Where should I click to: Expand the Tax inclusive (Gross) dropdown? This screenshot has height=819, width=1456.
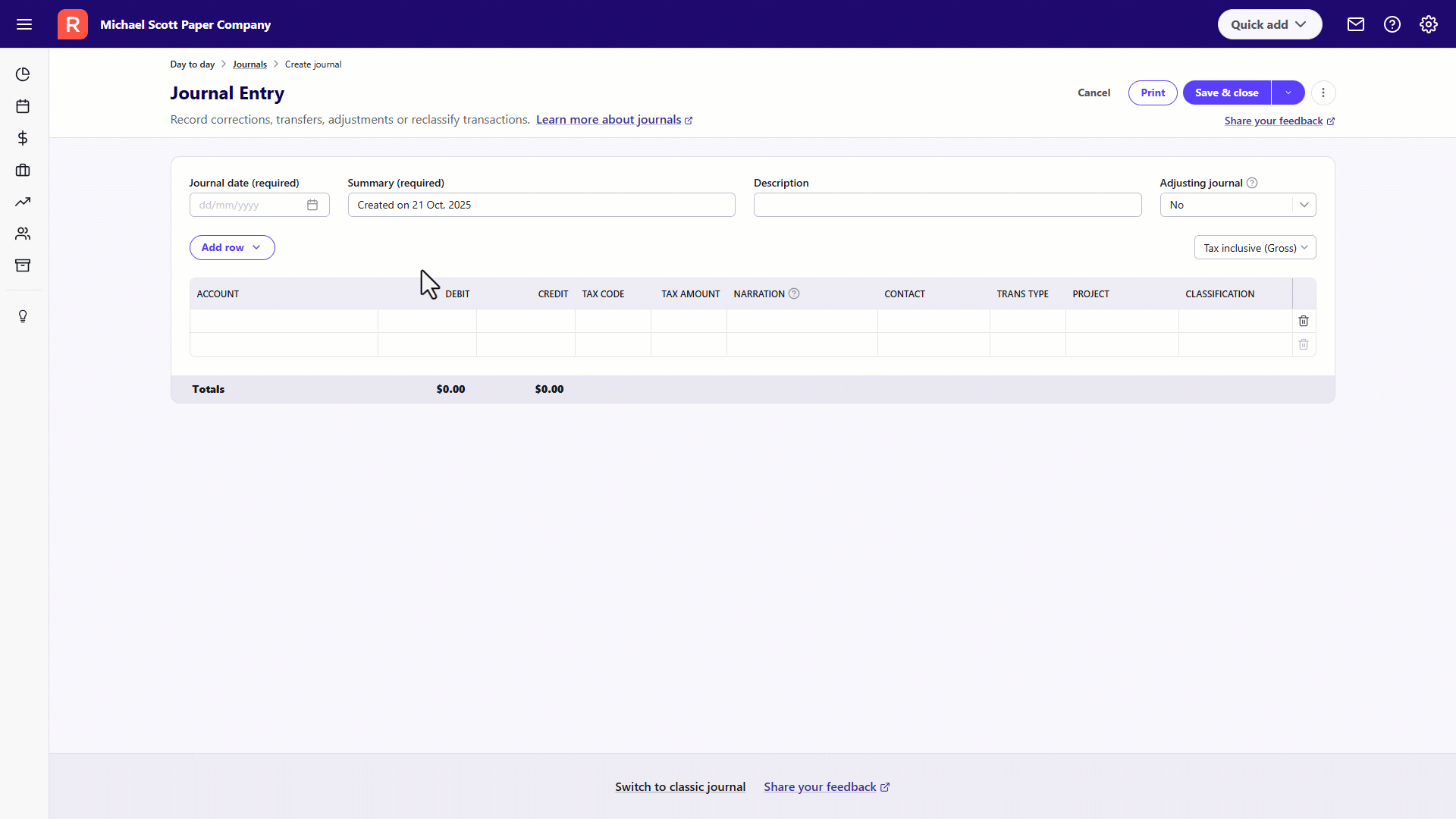click(x=1254, y=248)
